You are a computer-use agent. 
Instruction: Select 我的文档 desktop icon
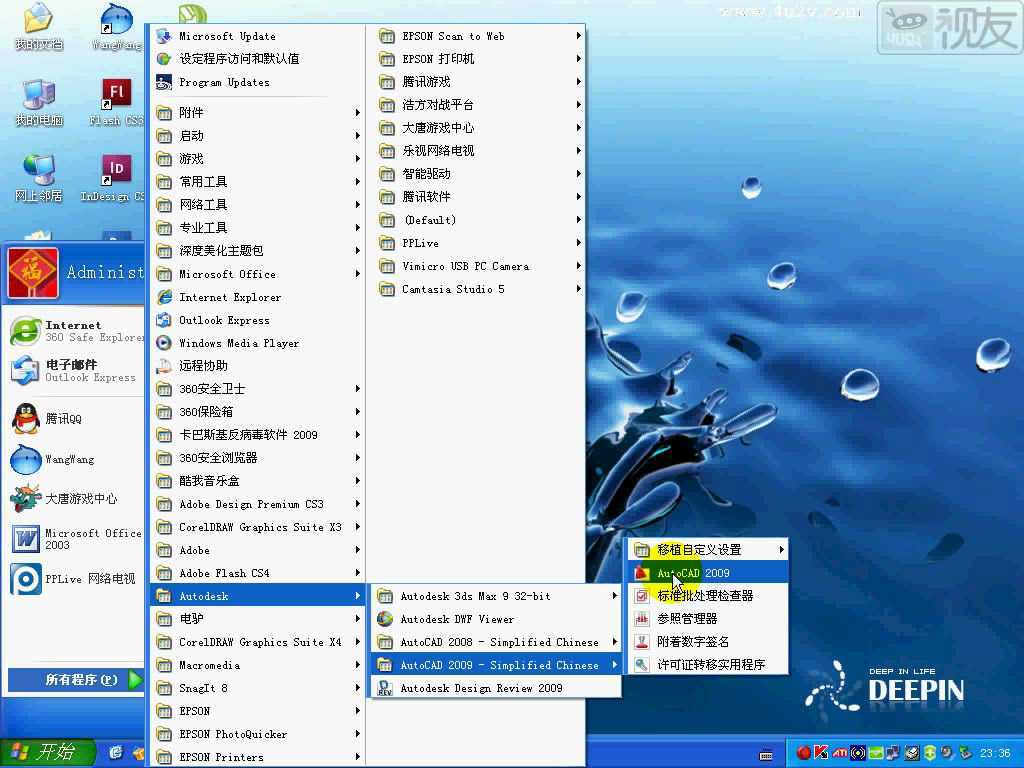[x=39, y=27]
